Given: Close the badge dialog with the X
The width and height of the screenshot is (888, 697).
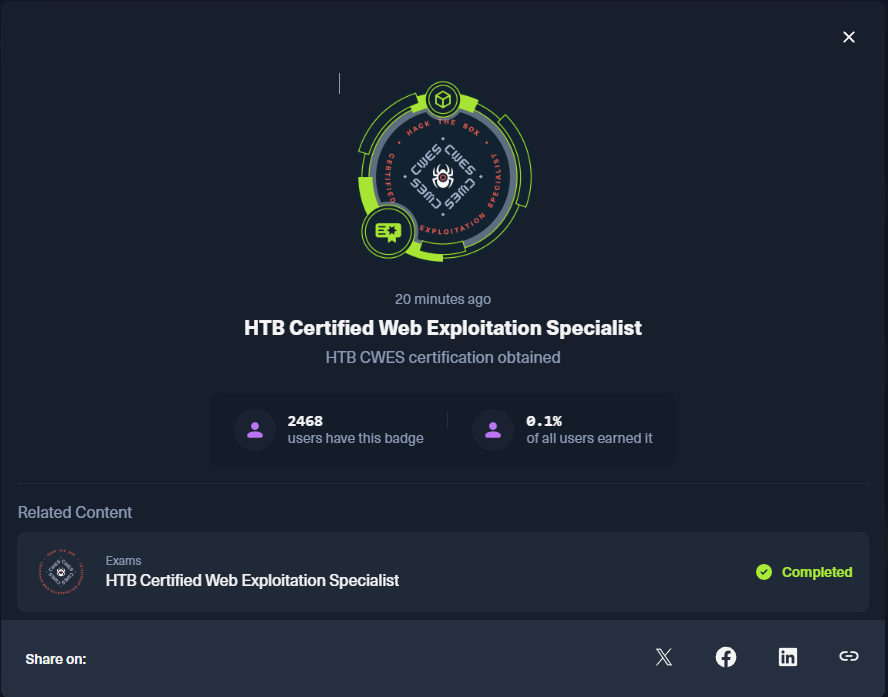Looking at the screenshot, I should 848,37.
